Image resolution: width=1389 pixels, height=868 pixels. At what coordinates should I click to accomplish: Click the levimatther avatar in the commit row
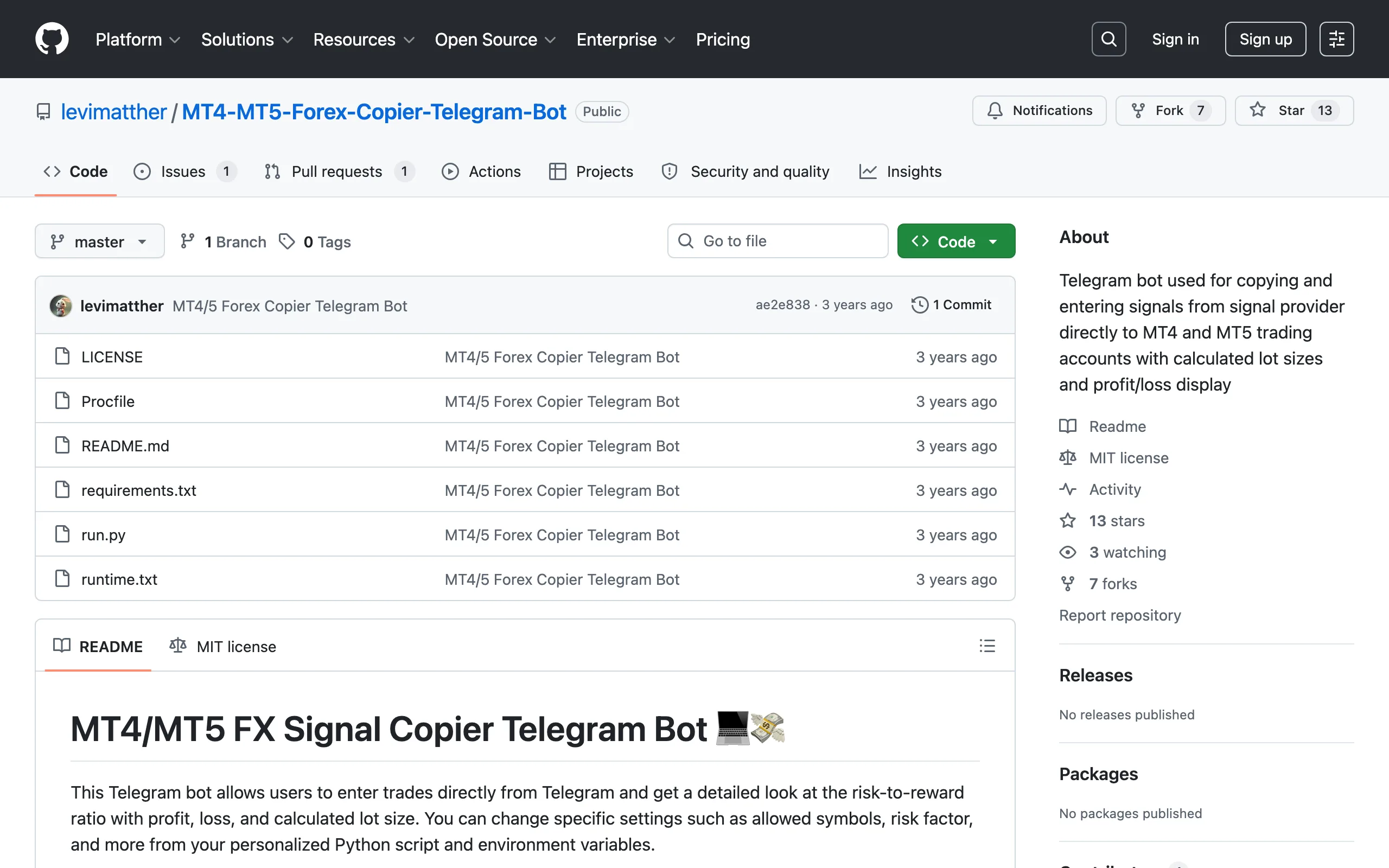[61, 306]
